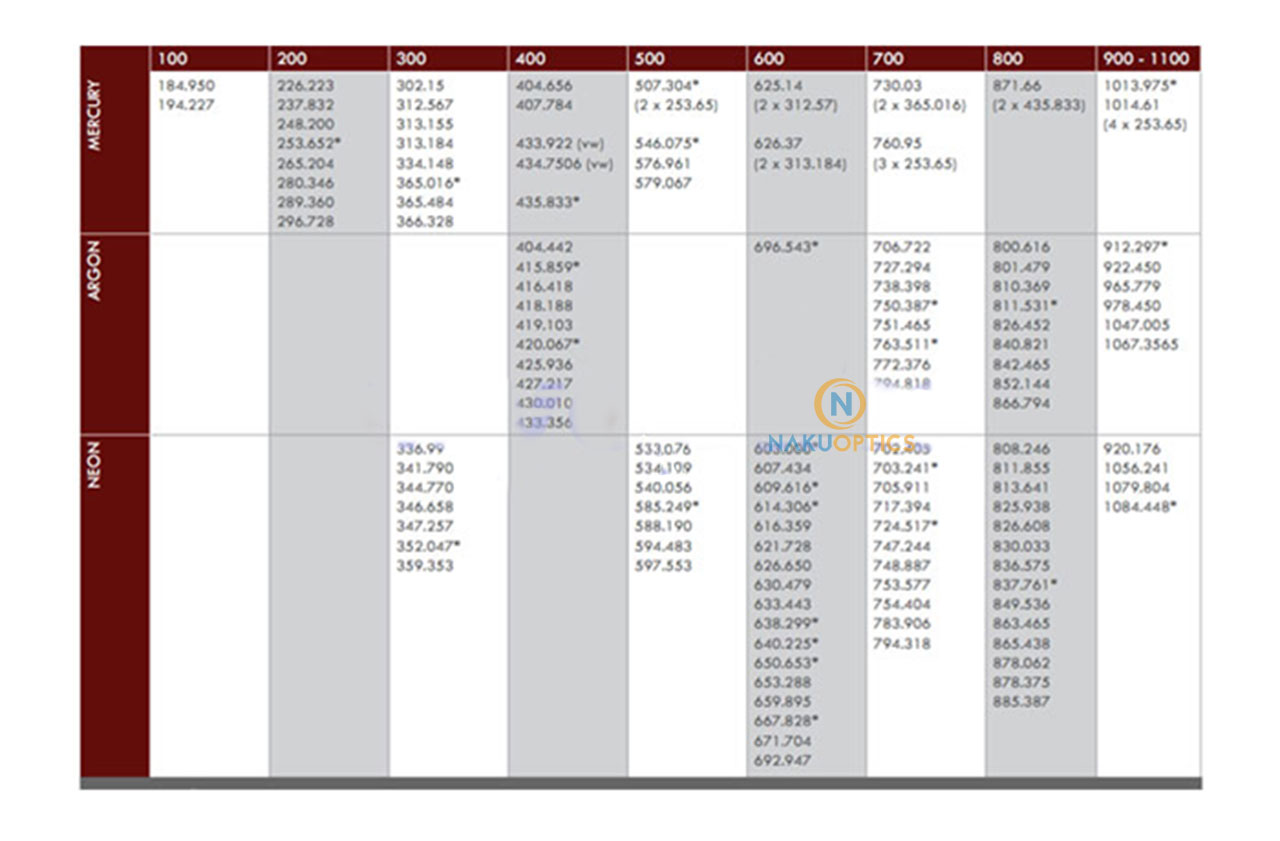Click the 184.950 Mercury value

click(186, 85)
